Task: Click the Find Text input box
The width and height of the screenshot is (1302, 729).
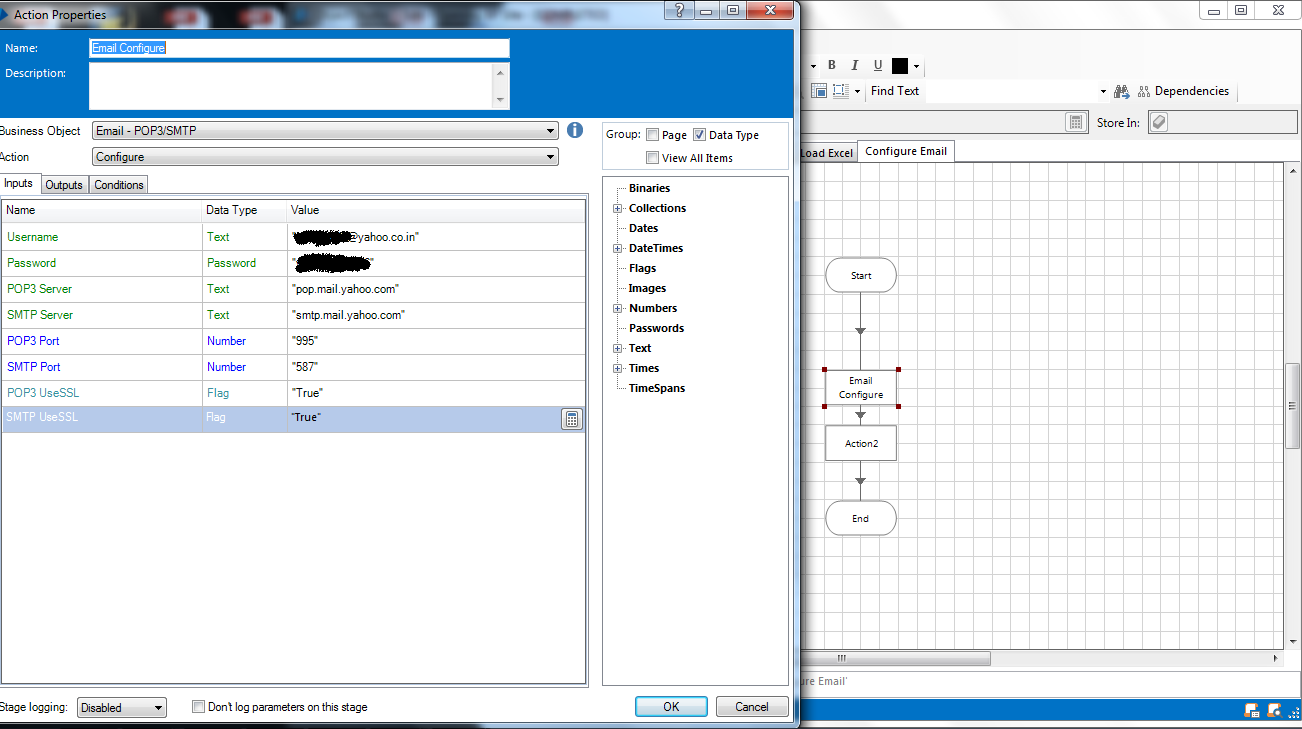Action: click(1010, 91)
